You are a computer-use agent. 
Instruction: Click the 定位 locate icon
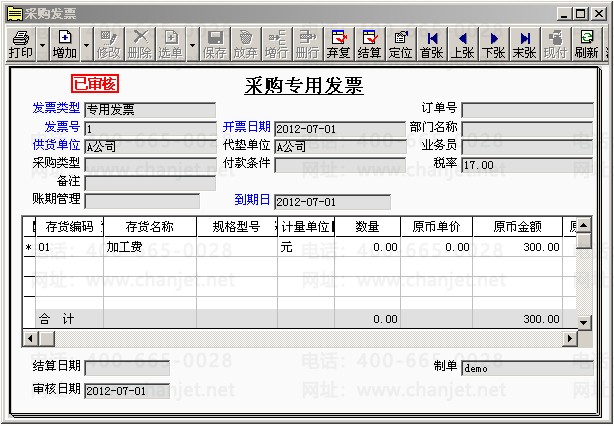tap(400, 44)
